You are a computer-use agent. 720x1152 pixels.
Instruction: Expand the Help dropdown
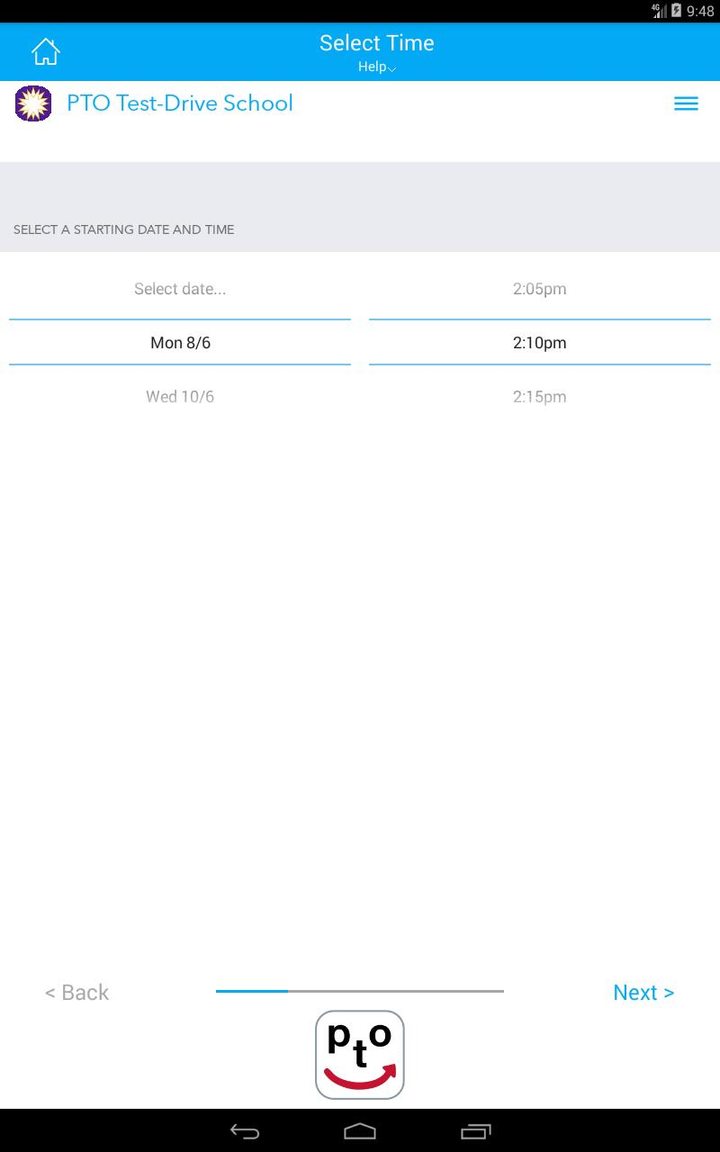[x=377, y=67]
